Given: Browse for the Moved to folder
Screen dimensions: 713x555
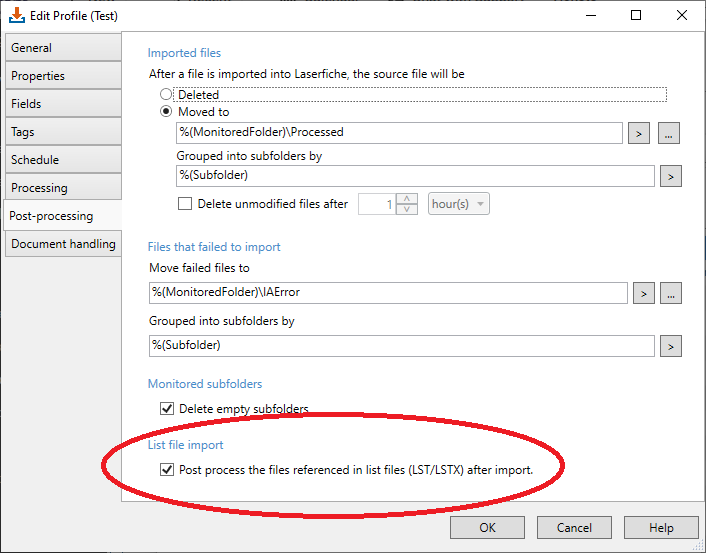Looking at the screenshot, I should coord(668,134).
